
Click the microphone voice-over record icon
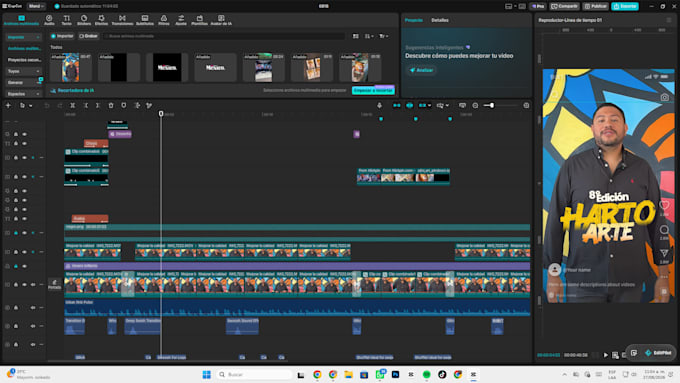379,105
